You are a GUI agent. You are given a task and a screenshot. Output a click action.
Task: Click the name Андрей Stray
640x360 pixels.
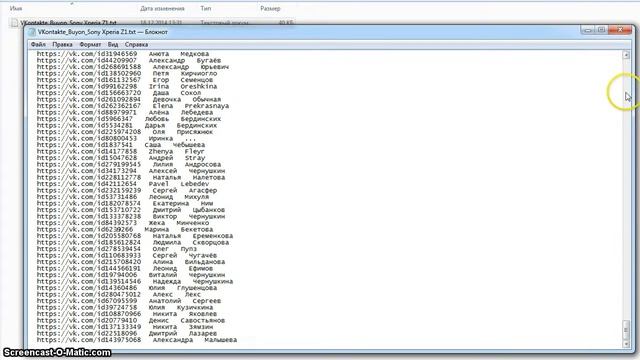point(177,158)
